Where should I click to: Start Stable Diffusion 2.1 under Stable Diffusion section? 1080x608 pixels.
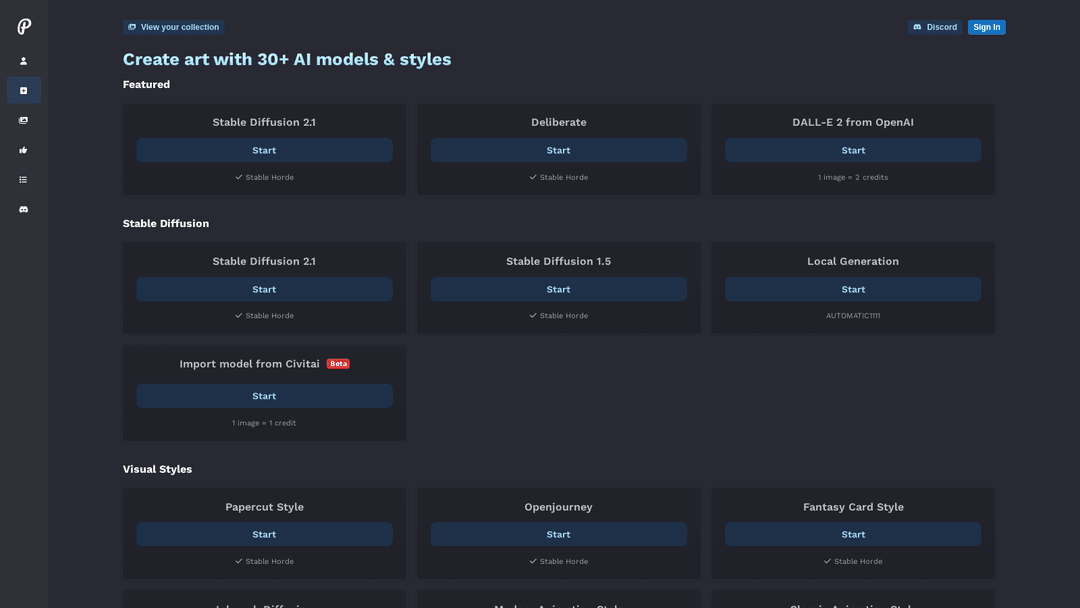coord(264,289)
